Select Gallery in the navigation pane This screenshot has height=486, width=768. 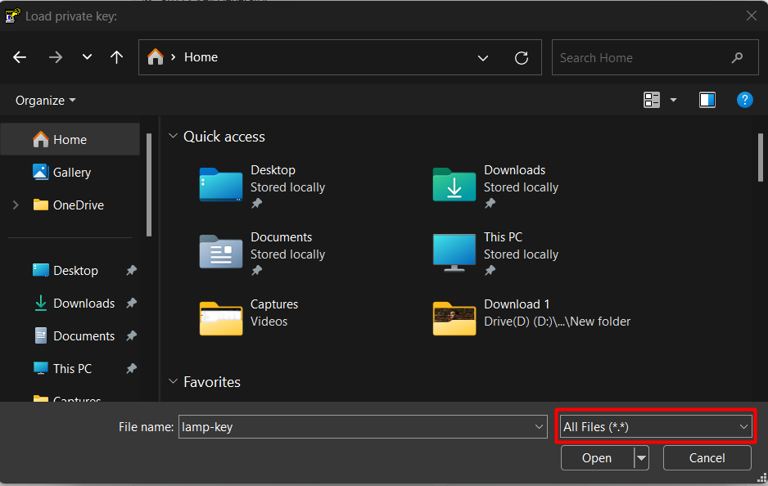coord(70,172)
